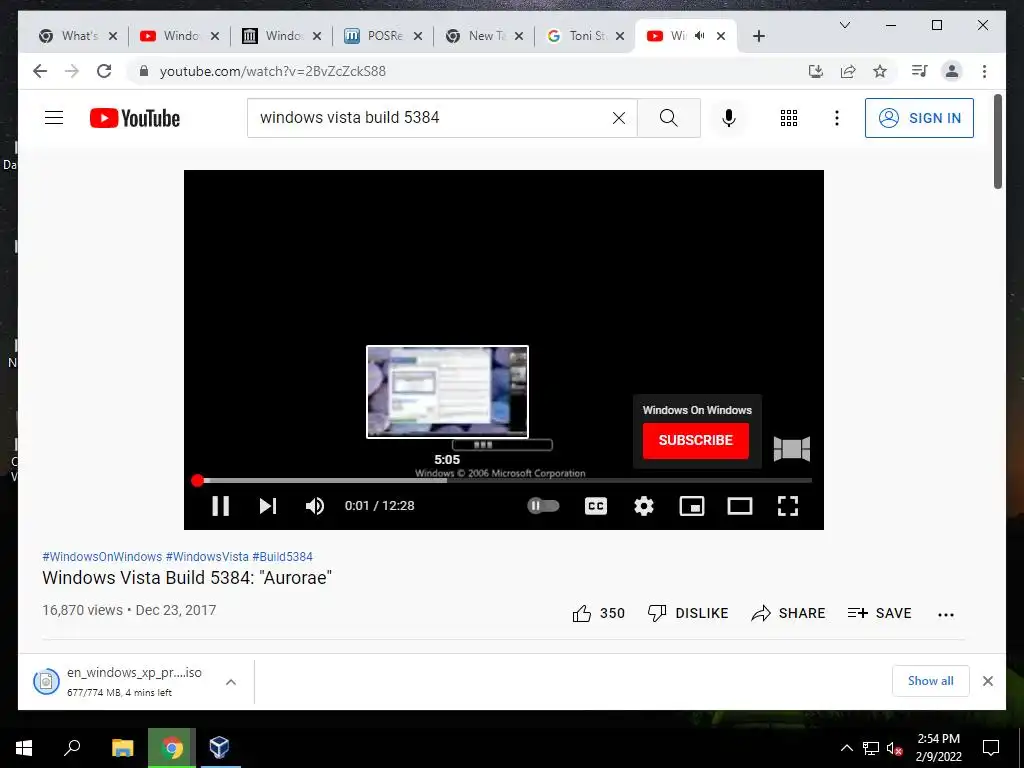Click the channel watermark icon in video
Image resolution: width=1024 pixels, height=768 pixels.
[x=792, y=449]
